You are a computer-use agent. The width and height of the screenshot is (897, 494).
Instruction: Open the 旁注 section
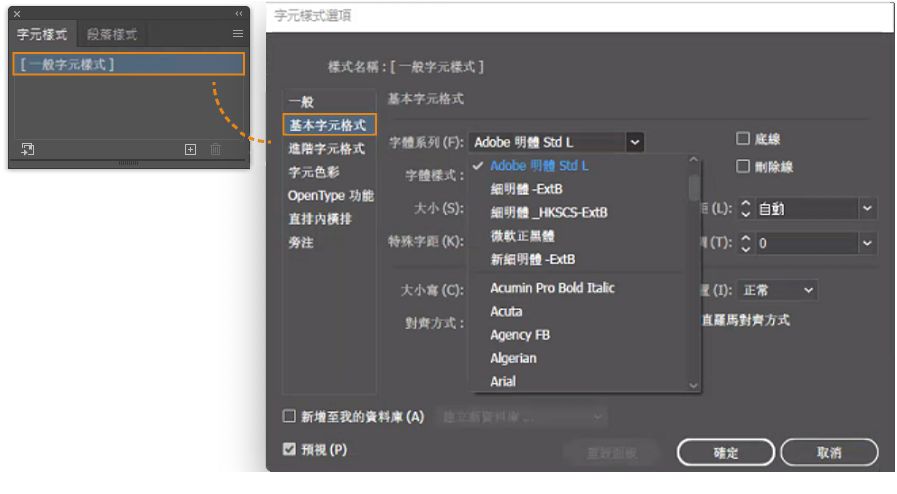click(301, 242)
